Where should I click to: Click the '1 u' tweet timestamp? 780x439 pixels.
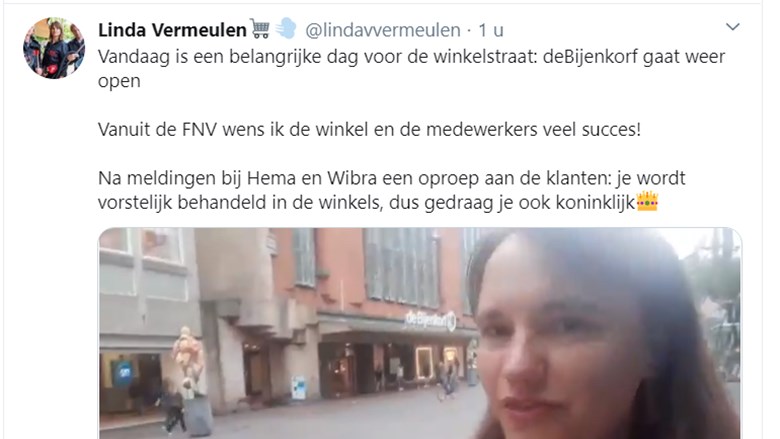coord(491,30)
